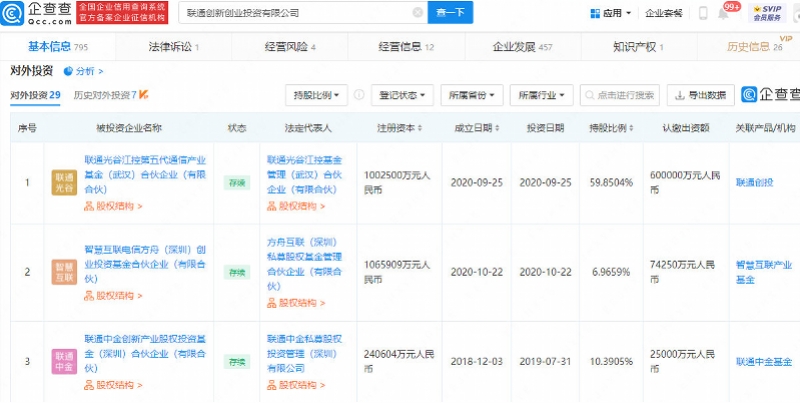This screenshot has height=403, width=800.
Task: Click the info icon beside 持股比例 filter
Action: [x=359, y=95]
